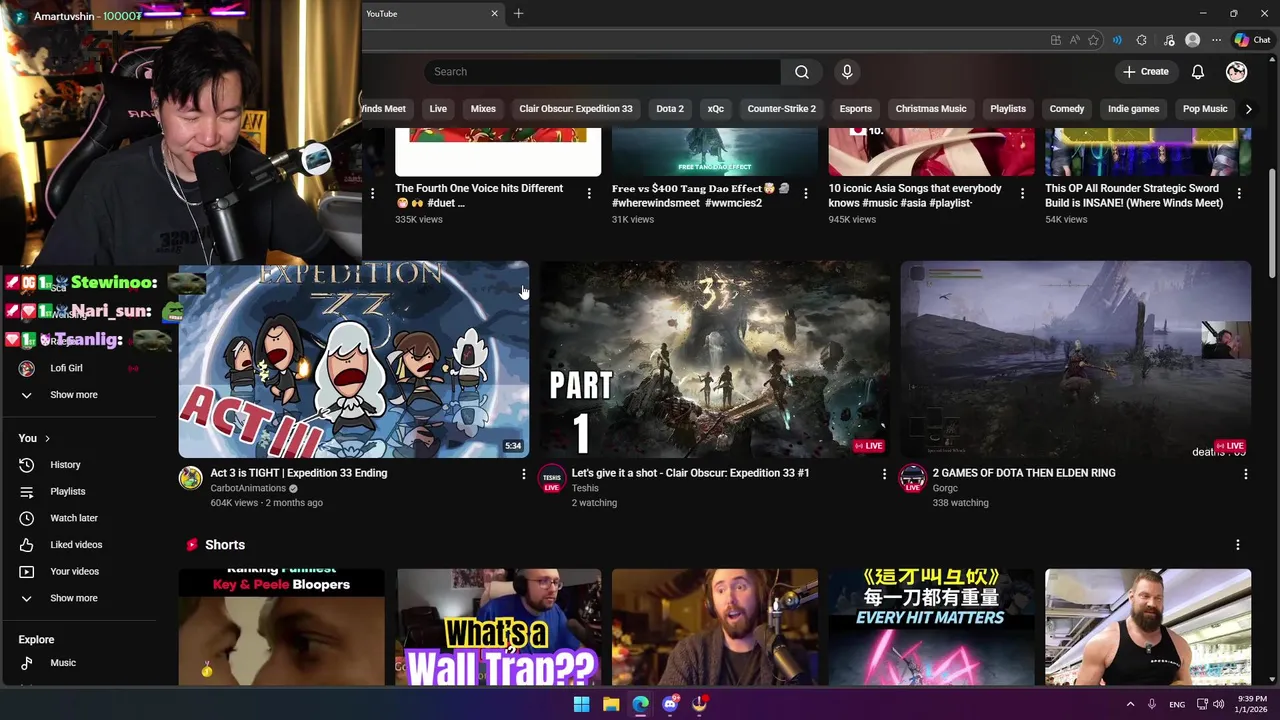Open options for 2 GAMES OF DOTA stream
This screenshot has width=1280, height=720.
coord(1245,474)
